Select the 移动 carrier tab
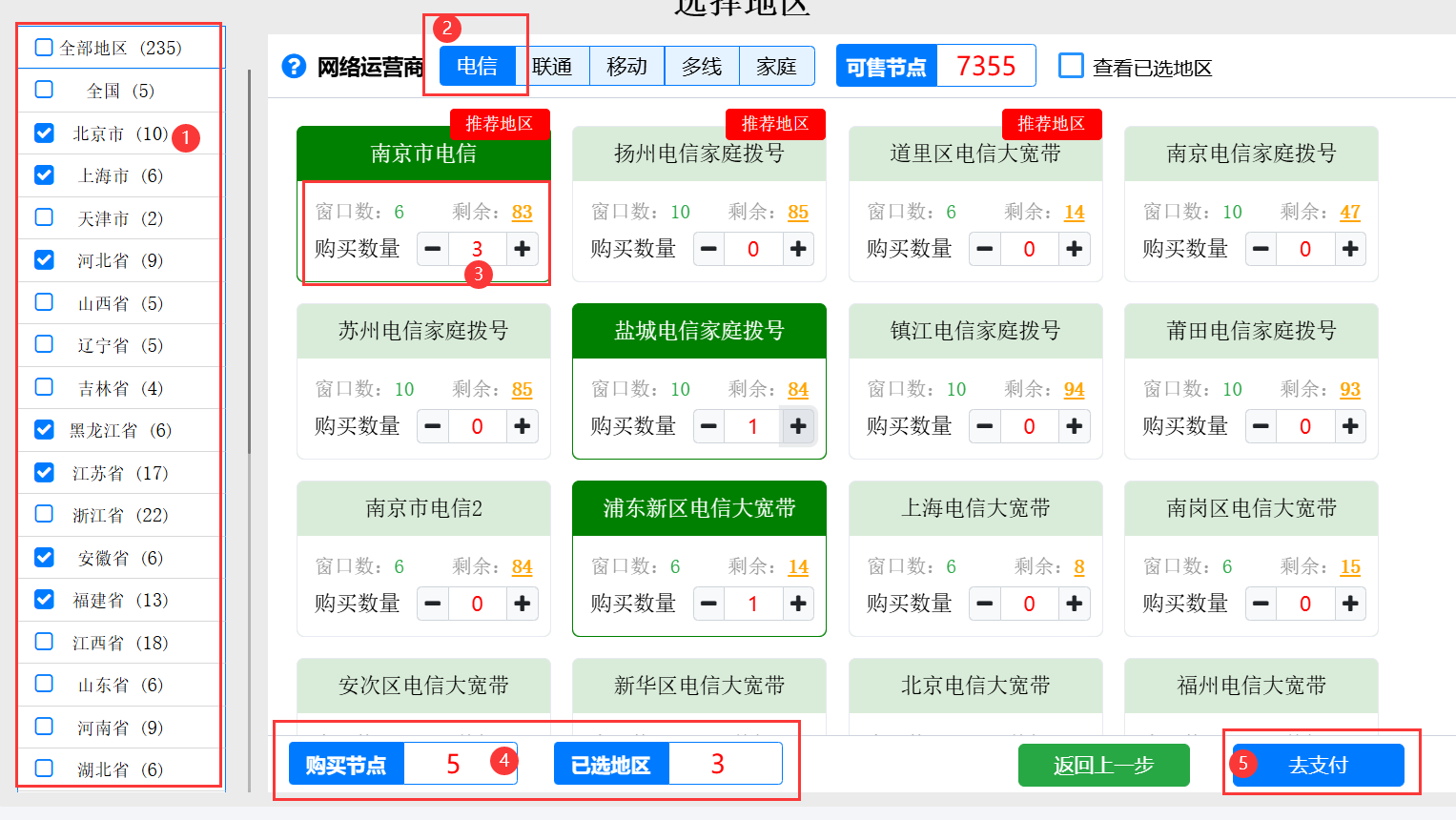 tap(626, 66)
